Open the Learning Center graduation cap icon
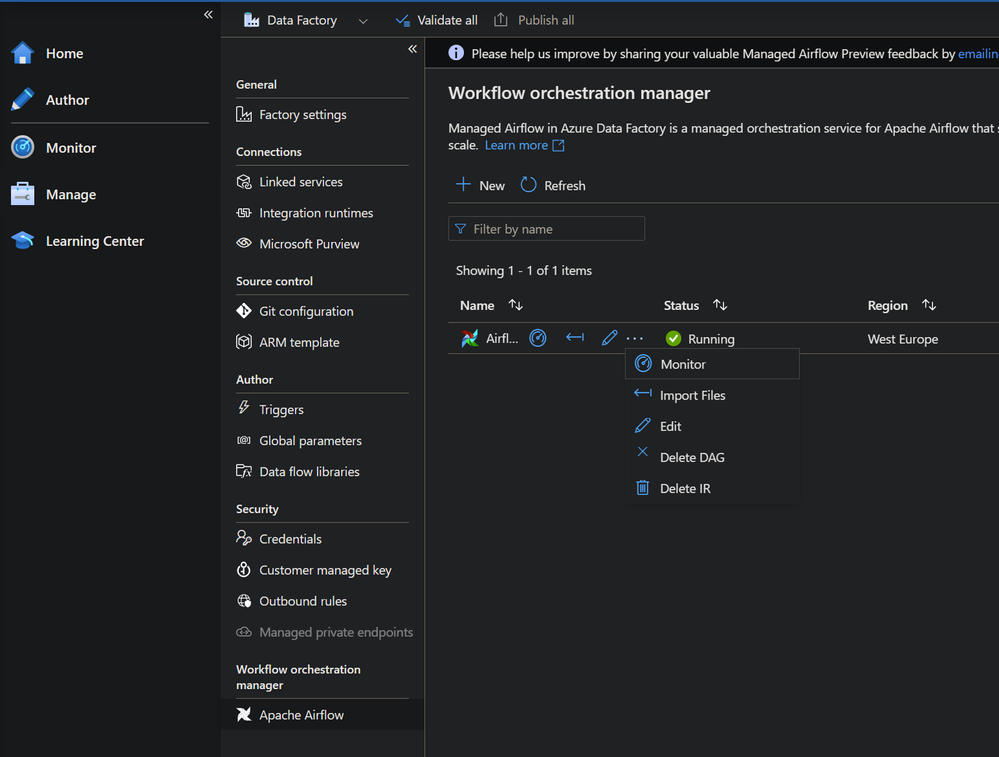The height and width of the screenshot is (757, 999). [x=23, y=241]
